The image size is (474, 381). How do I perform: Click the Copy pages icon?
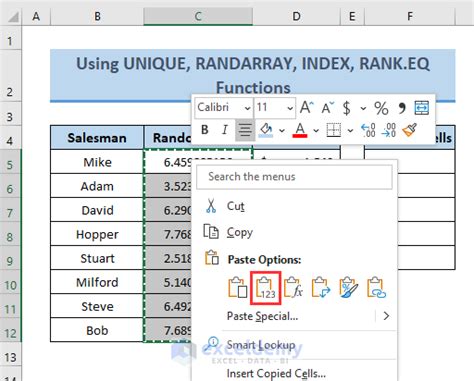point(211,232)
